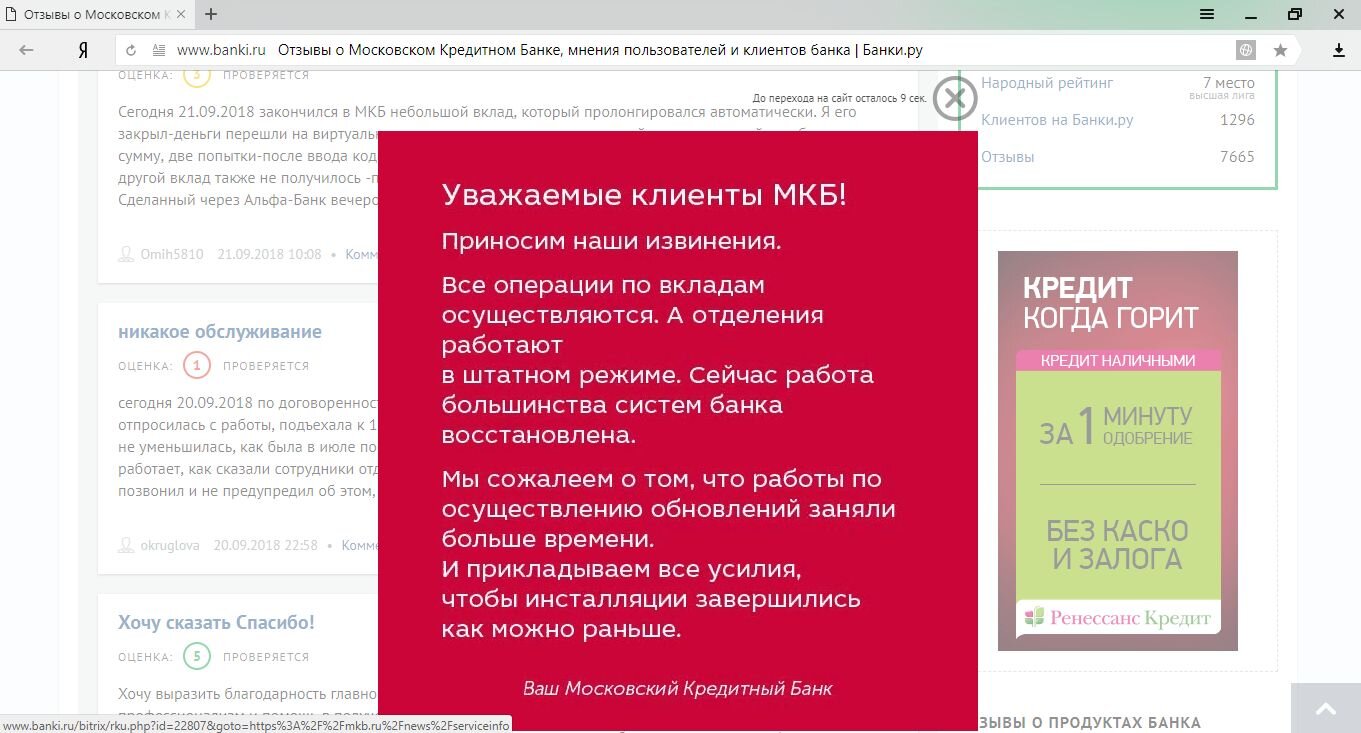The width and height of the screenshot is (1361, 733).
Task: Click user avatar icon beside Omih5810
Action: point(126,254)
